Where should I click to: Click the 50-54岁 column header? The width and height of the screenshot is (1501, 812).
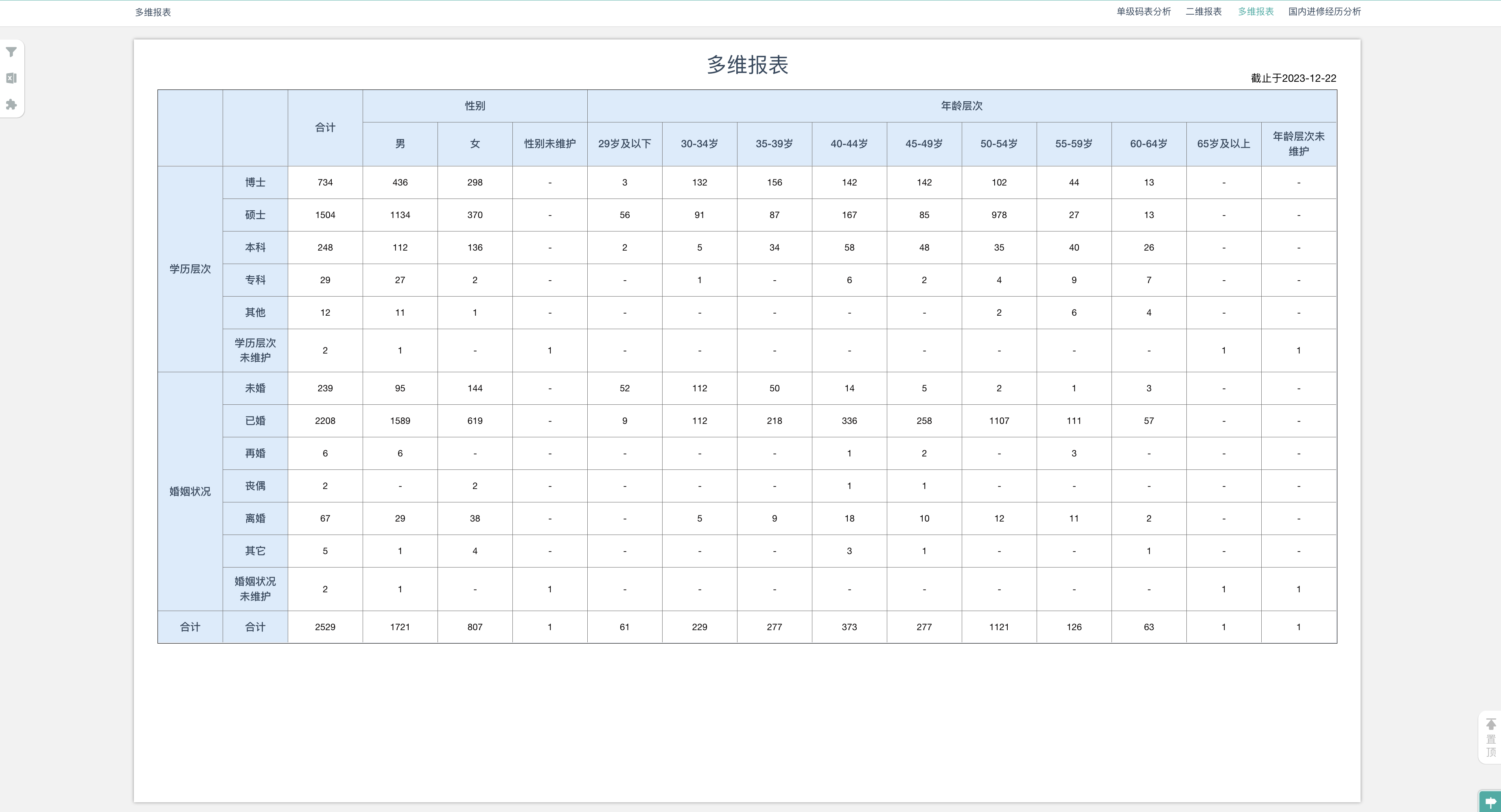click(x=999, y=144)
